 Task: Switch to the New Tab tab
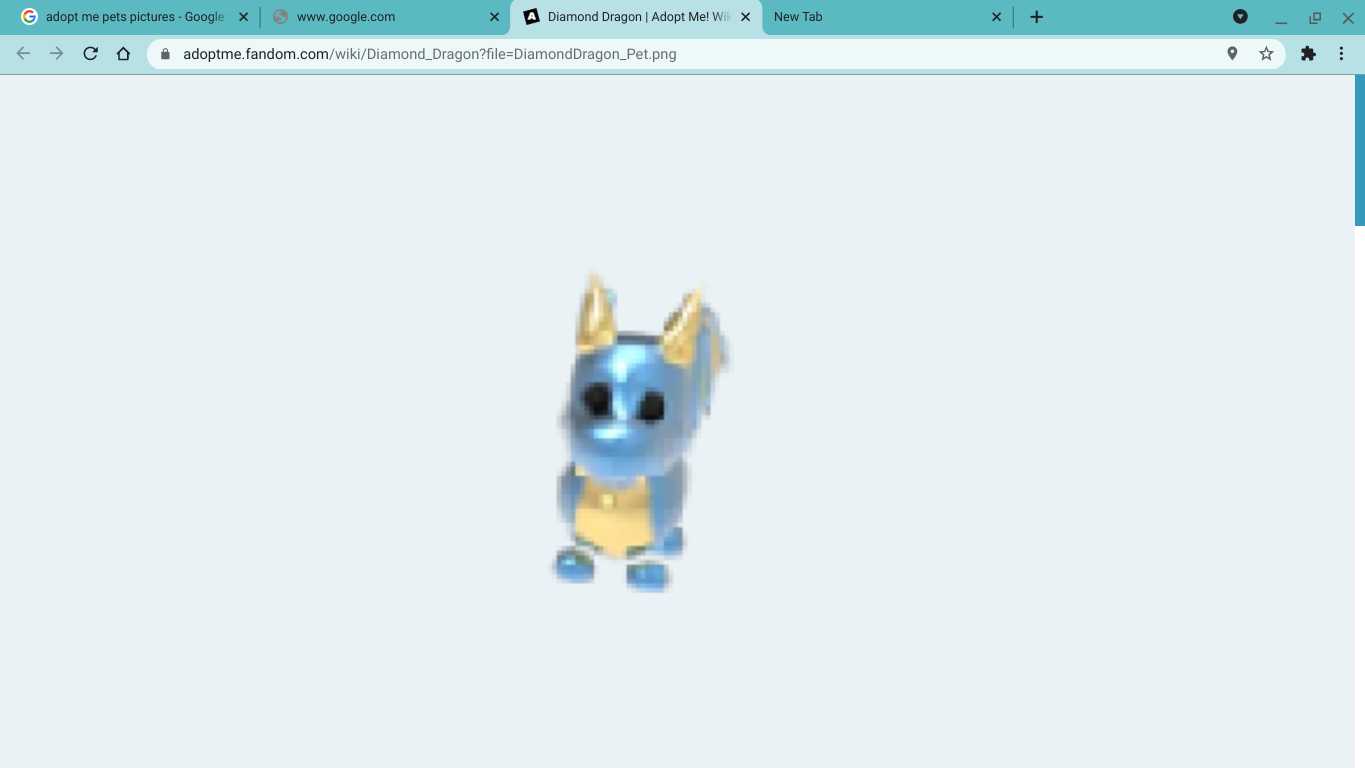point(870,17)
